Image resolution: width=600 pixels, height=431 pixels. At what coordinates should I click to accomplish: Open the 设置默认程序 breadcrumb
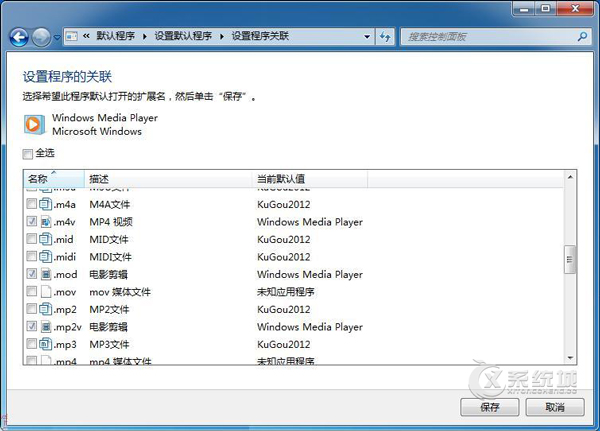point(183,36)
